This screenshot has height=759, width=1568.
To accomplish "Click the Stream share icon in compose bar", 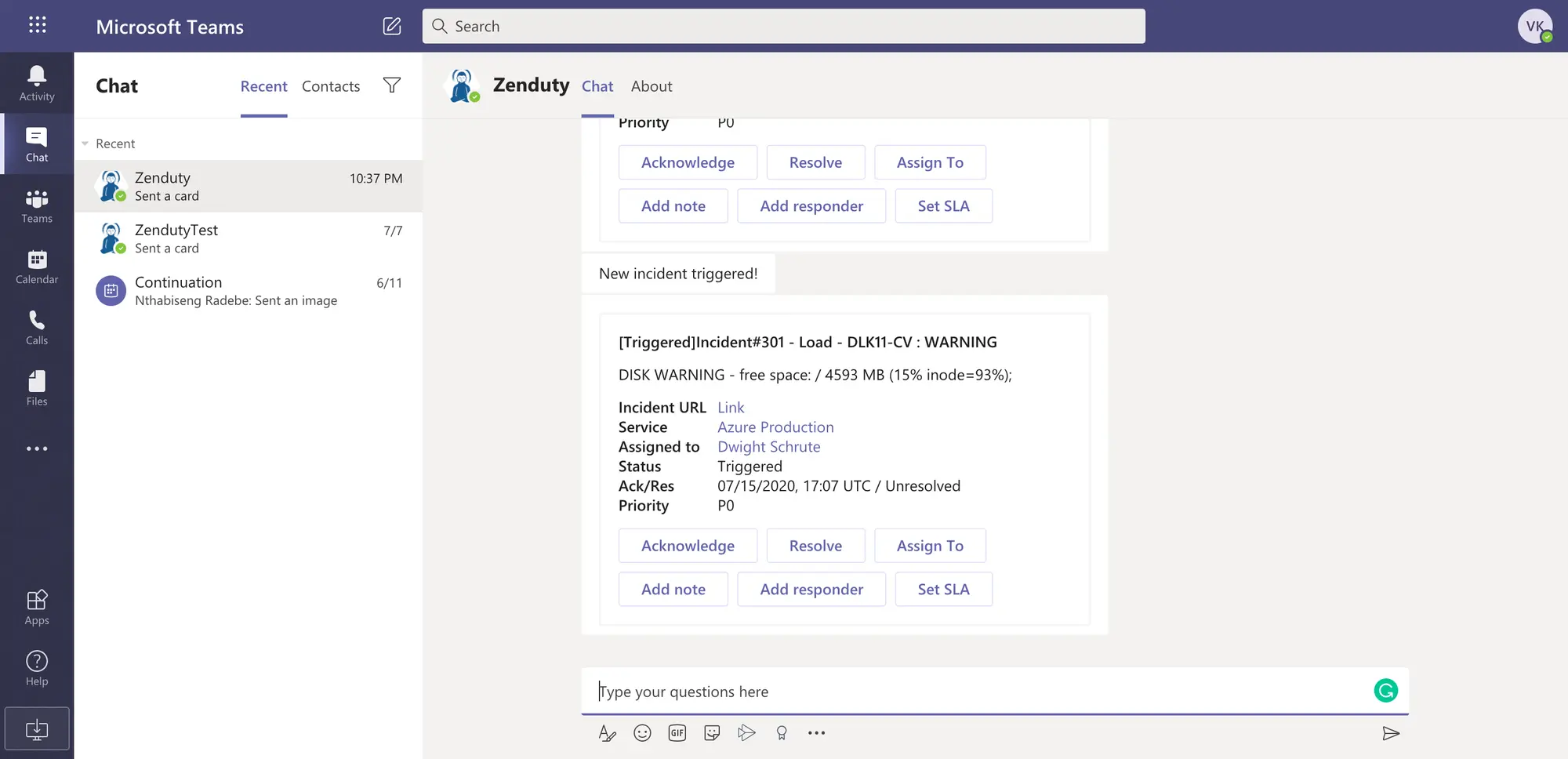I will point(746,733).
